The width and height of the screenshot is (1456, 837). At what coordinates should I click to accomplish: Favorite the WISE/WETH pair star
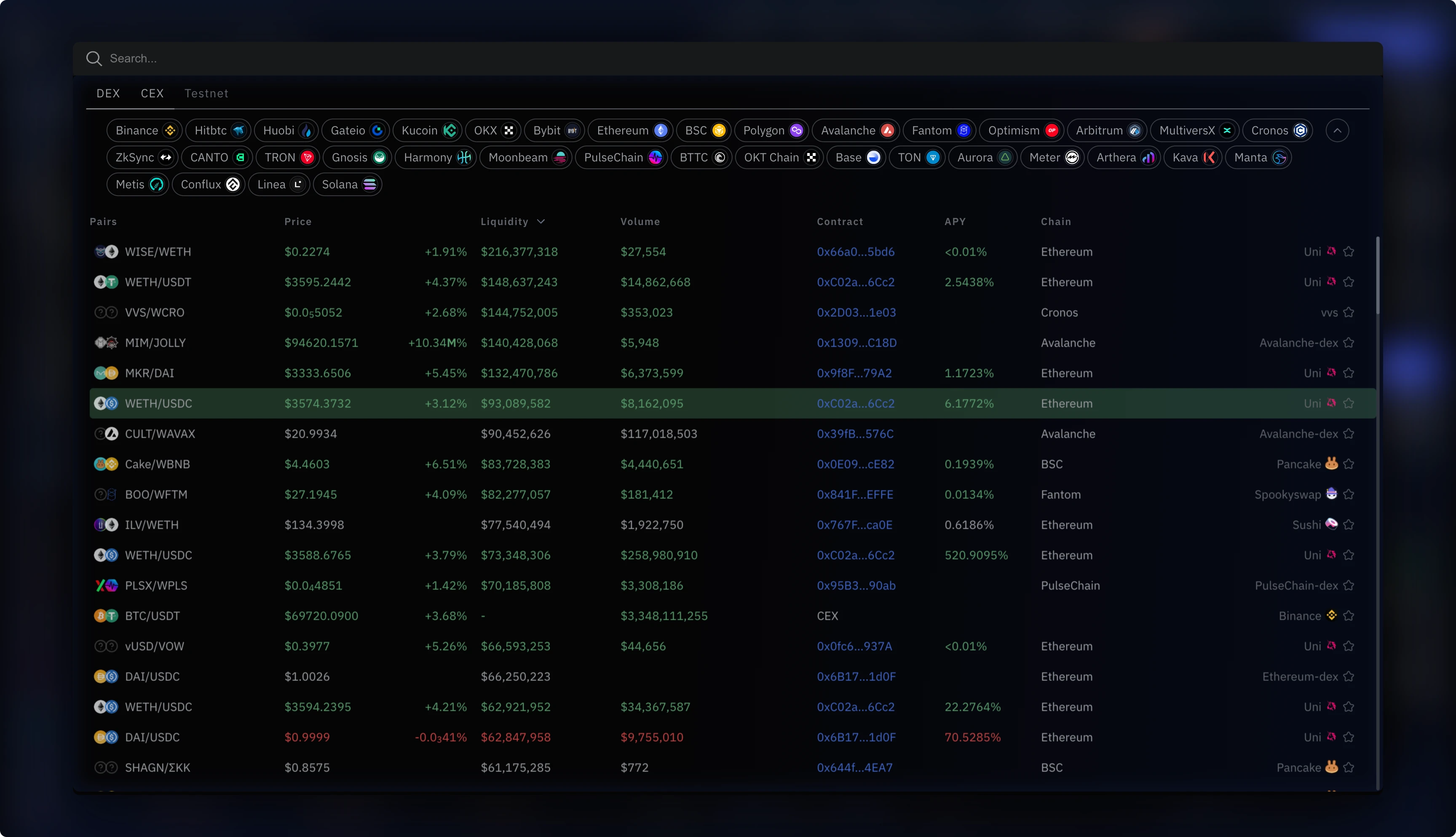(x=1349, y=252)
